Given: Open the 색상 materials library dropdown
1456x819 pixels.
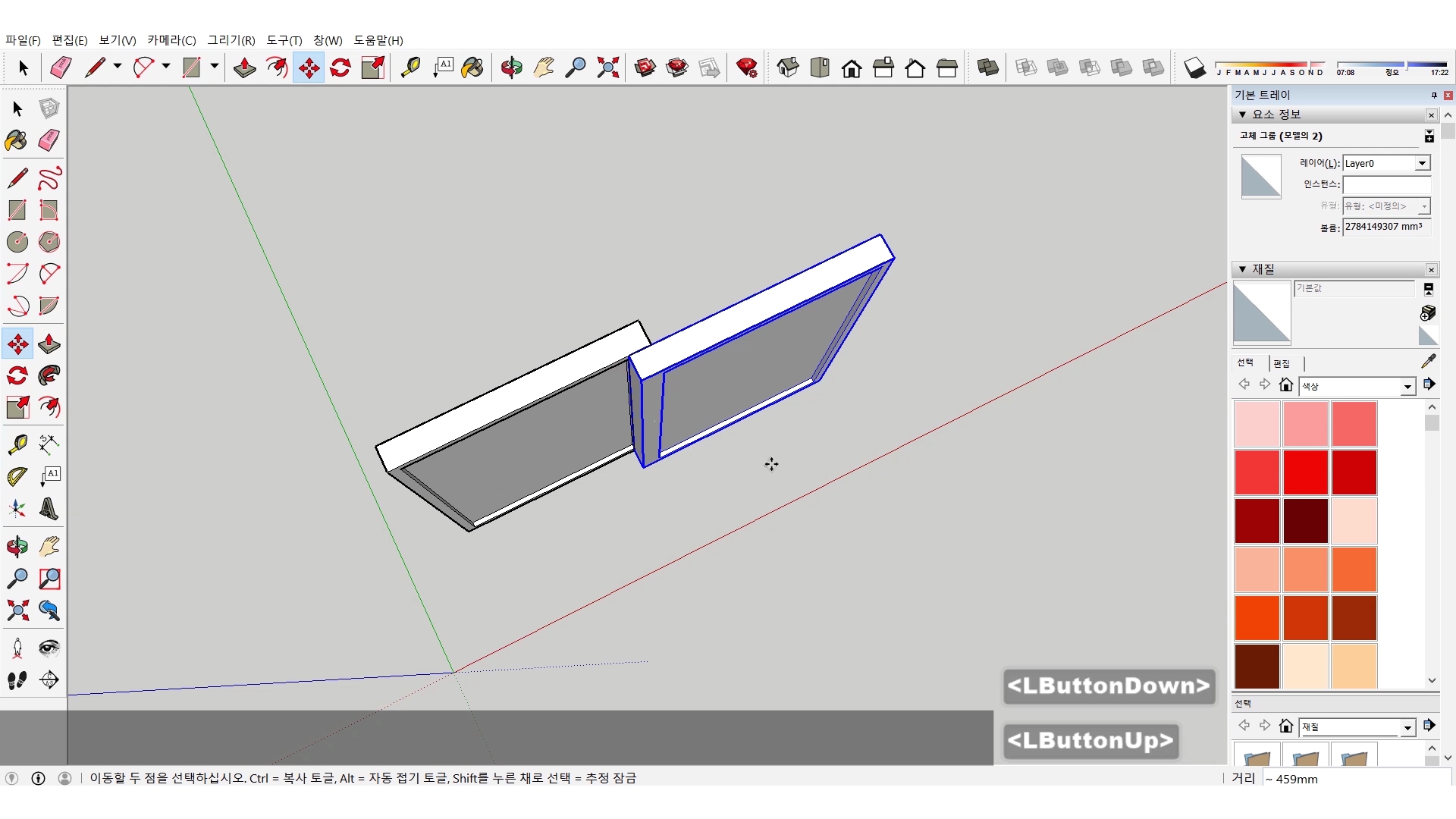Looking at the screenshot, I should [1407, 387].
